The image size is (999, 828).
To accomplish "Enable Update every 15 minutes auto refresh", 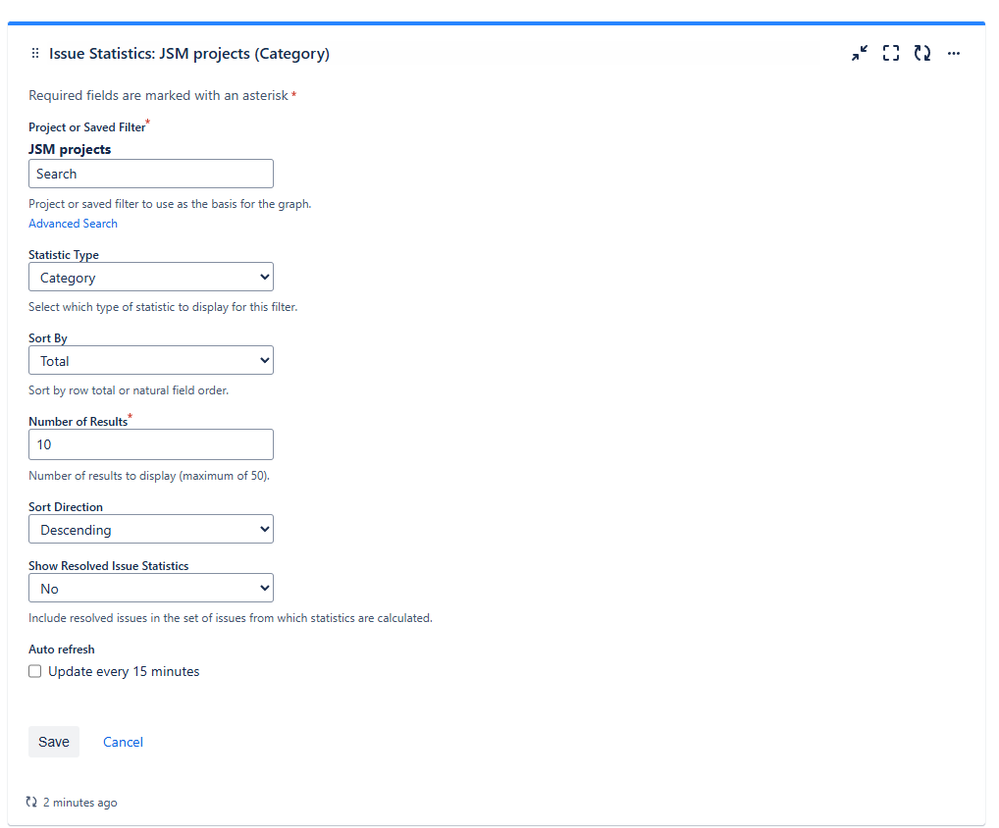I will click(35, 671).
